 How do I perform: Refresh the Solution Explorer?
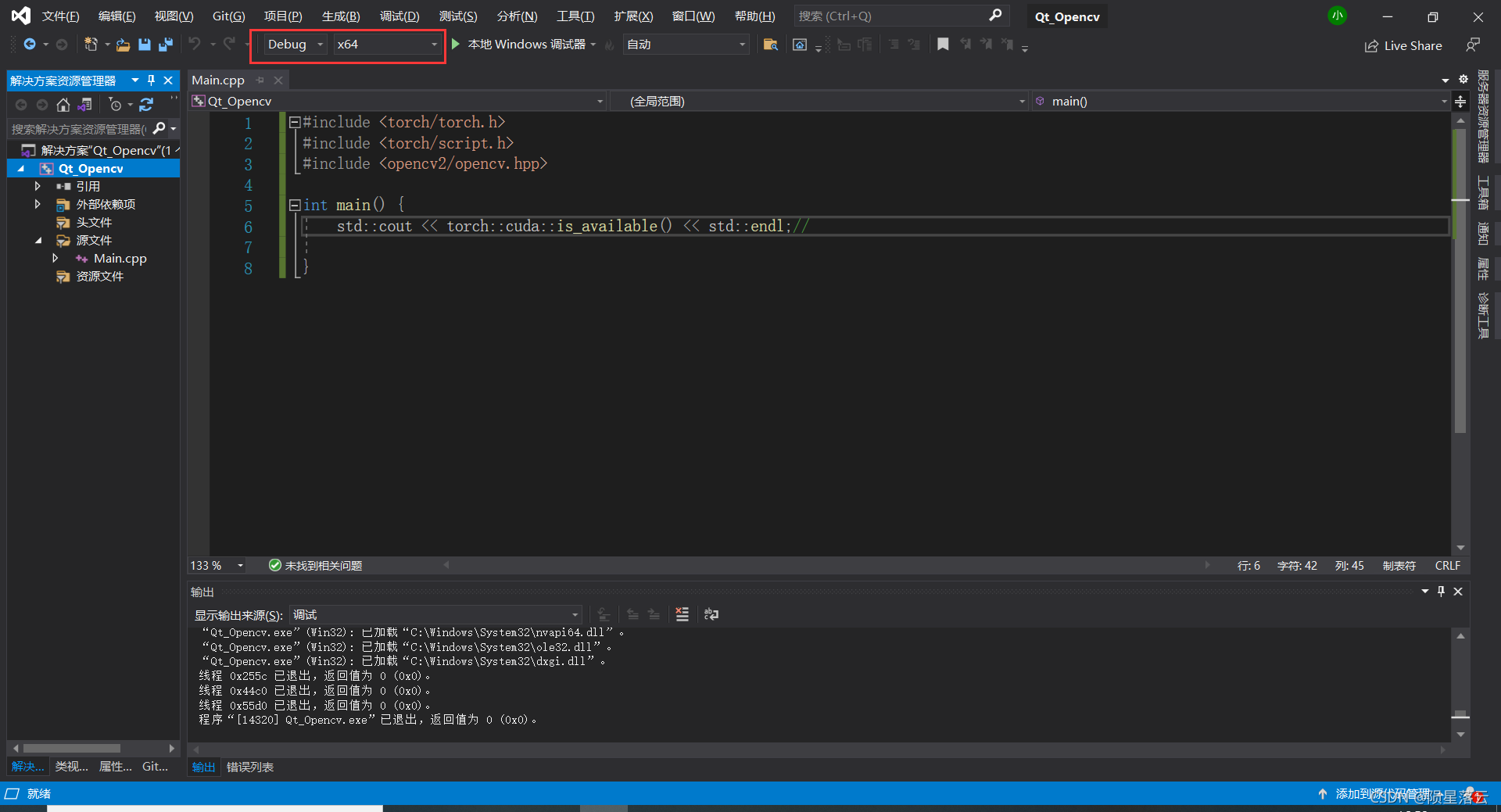[x=146, y=104]
